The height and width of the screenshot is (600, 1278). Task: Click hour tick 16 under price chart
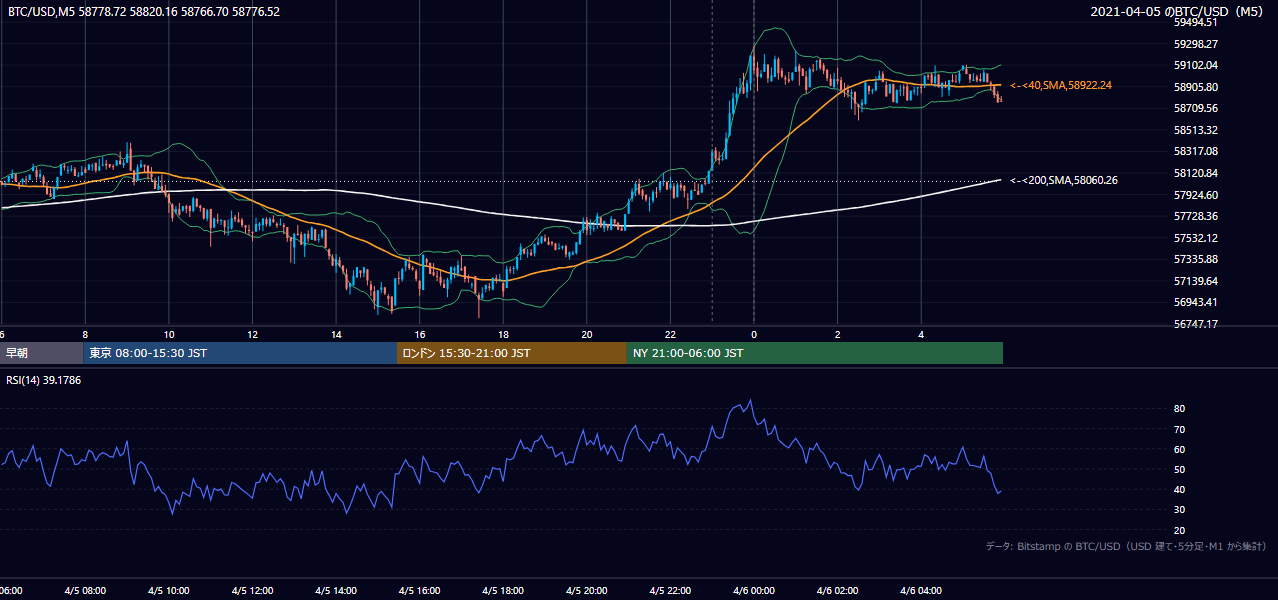(x=420, y=335)
